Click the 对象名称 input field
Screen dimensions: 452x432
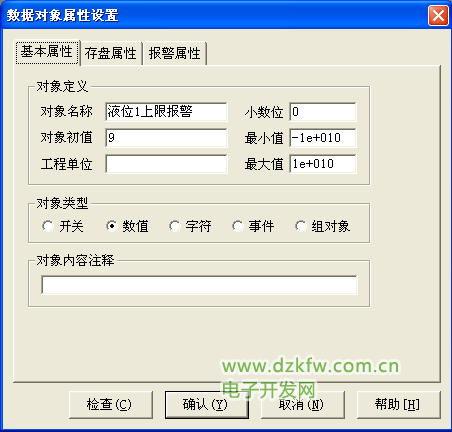pos(166,112)
